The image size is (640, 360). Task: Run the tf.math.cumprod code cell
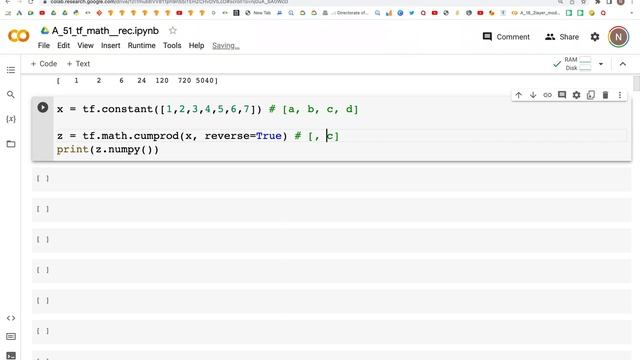pos(43,107)
